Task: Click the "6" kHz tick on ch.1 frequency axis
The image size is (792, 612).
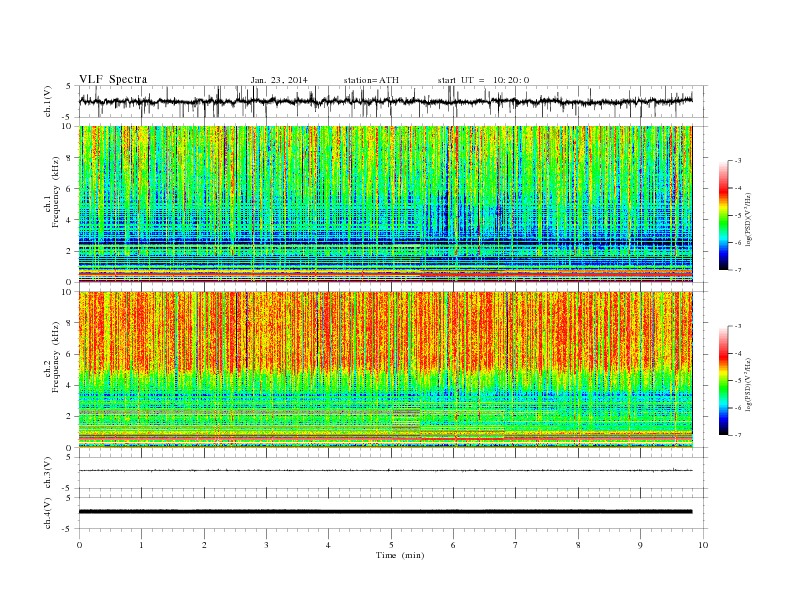Action: [69, 189]
